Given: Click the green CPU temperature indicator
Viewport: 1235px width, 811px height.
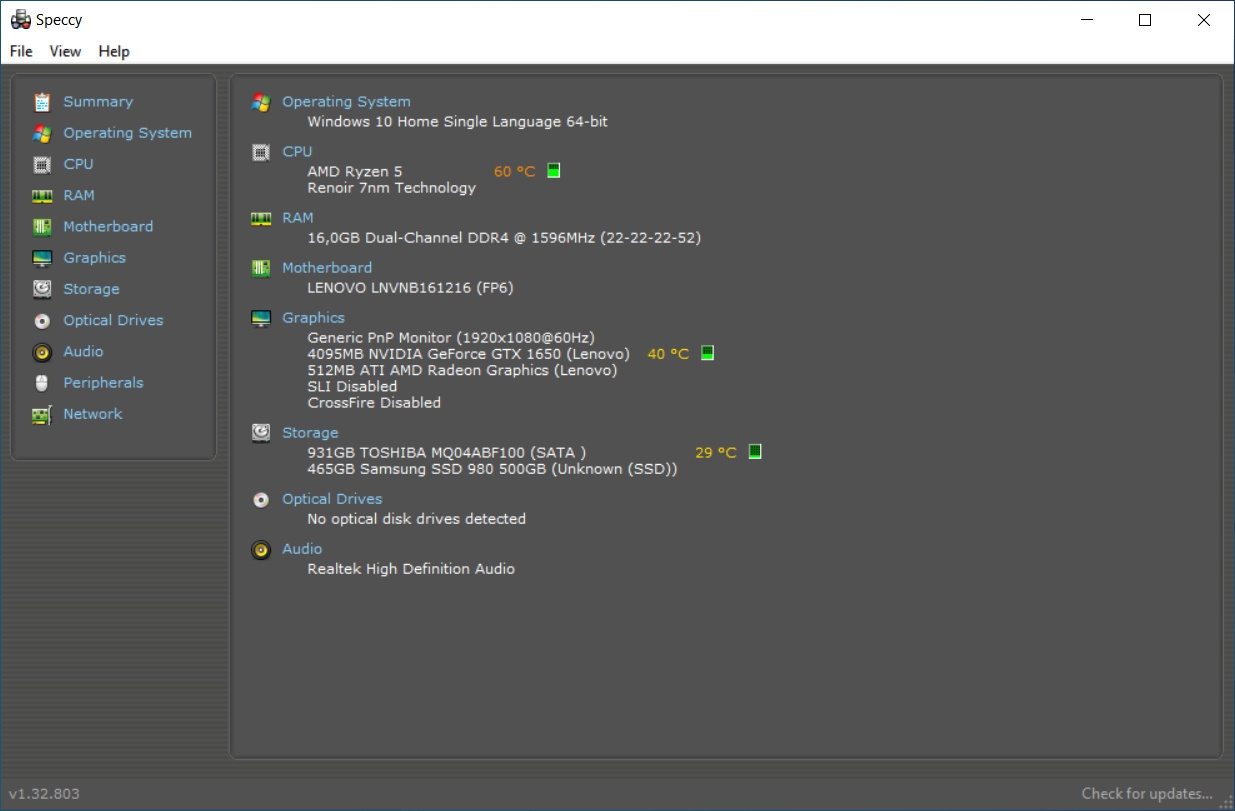Looking at the screenshot, I should click(x=554, y=171).
